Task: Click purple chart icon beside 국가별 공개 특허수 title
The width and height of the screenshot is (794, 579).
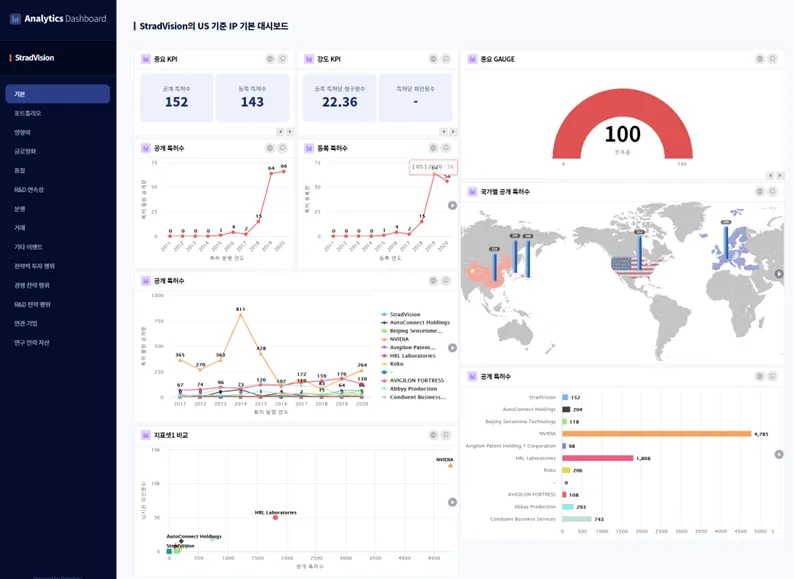Action: (472, 191)
